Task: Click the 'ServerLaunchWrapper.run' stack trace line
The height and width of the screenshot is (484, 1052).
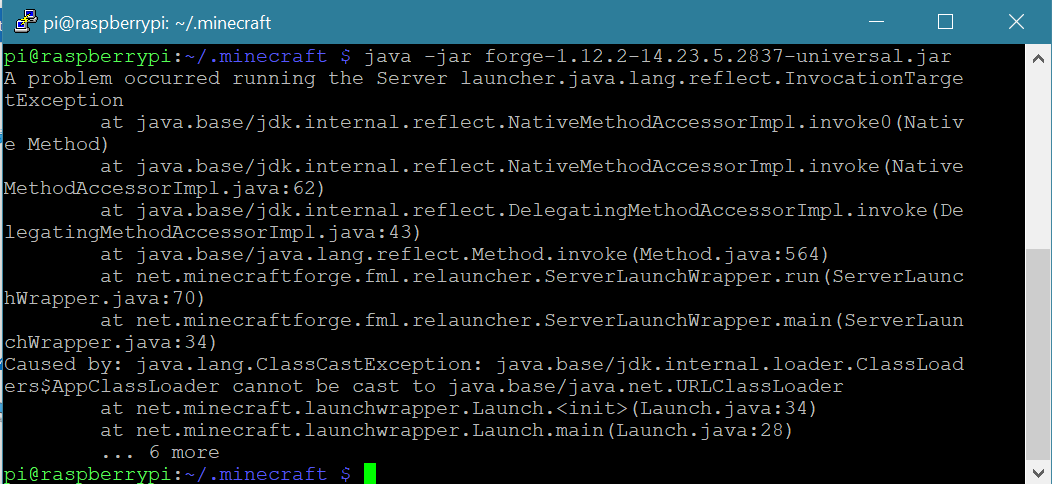Action: point(531,277)
